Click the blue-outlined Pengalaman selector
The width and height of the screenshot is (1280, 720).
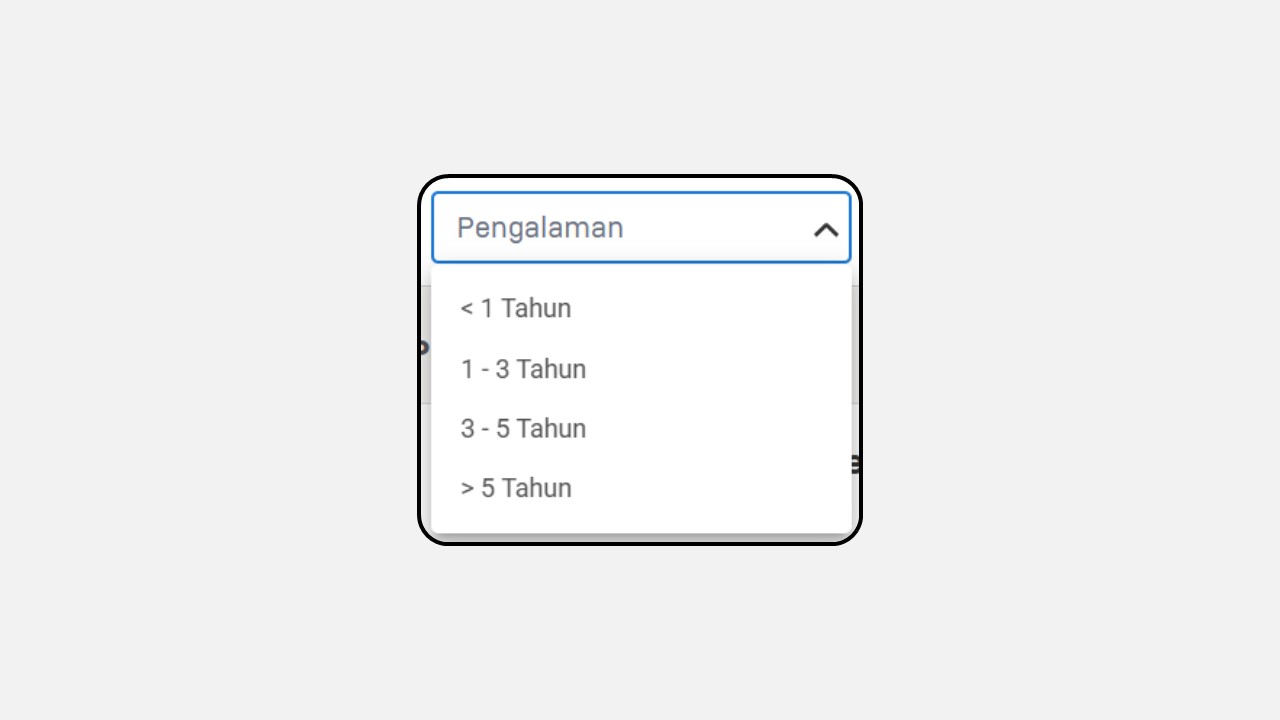pos(641,228)
